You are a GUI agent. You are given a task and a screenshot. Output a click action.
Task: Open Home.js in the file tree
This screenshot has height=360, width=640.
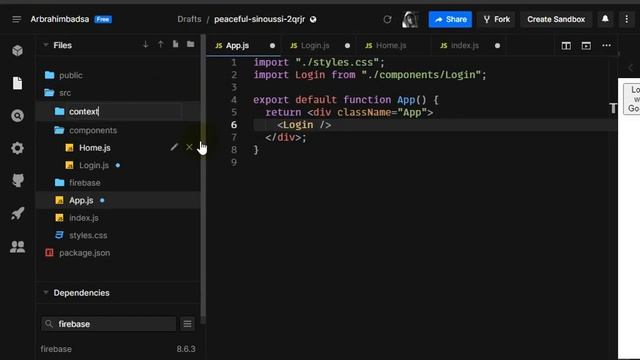95,148
